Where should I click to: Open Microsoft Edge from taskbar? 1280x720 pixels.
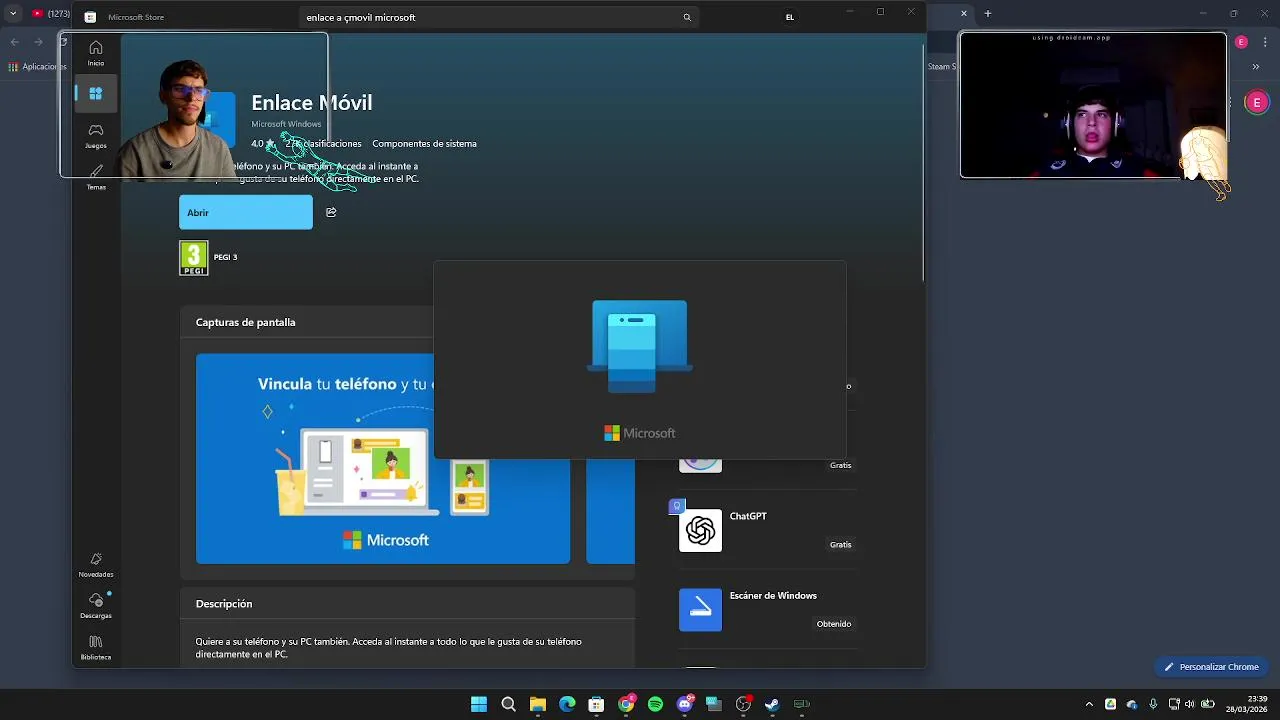pos(567,704)
